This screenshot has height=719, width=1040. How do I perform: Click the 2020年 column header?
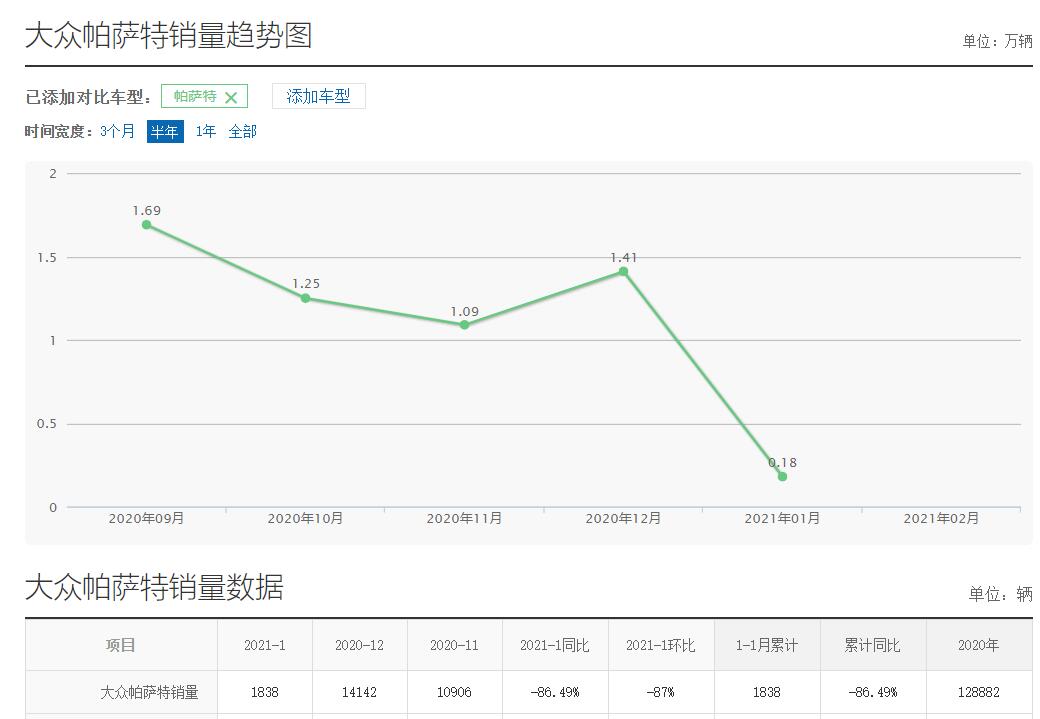[x=979, y=645]
